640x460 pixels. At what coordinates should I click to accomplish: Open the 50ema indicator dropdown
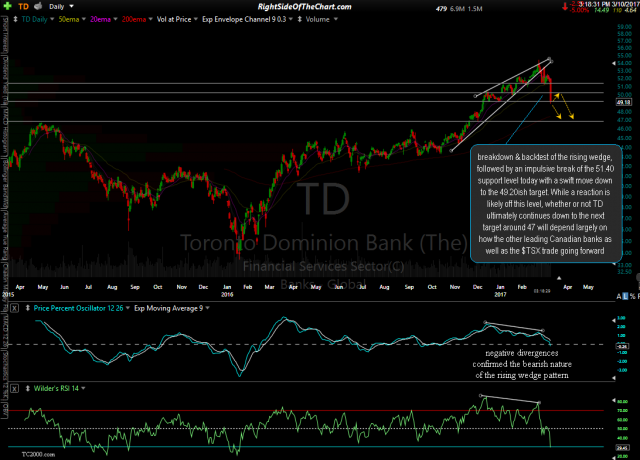pyautogui.click(x=72, y=19)
